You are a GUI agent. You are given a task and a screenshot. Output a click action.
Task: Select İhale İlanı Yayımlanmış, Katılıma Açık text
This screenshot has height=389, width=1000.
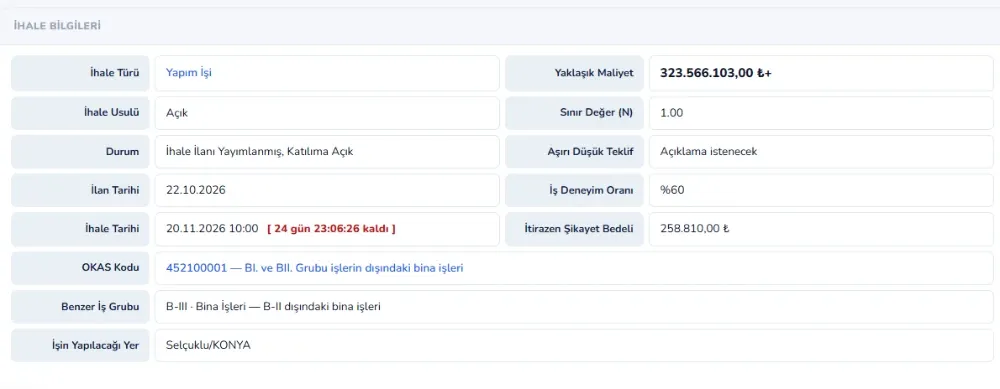pos(260,152)
